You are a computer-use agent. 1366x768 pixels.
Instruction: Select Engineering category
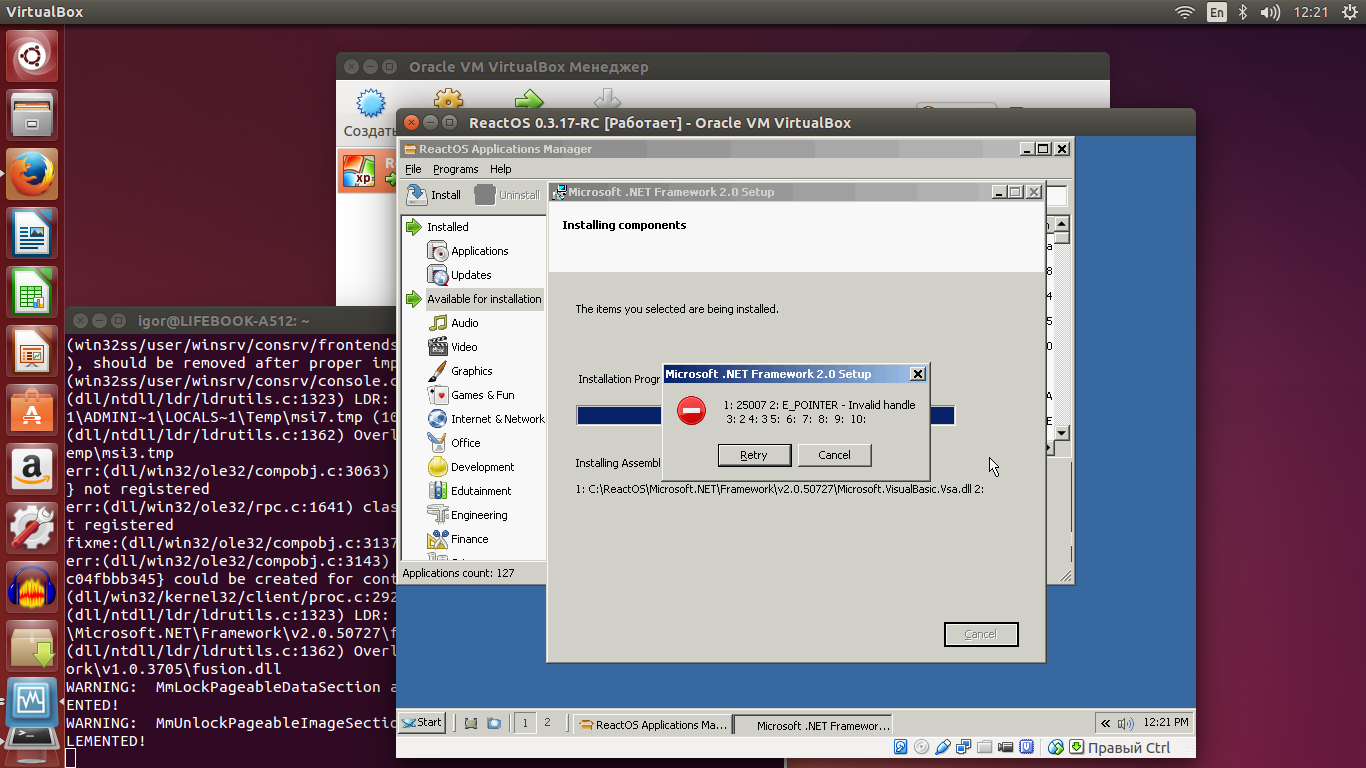pos(479,515)
